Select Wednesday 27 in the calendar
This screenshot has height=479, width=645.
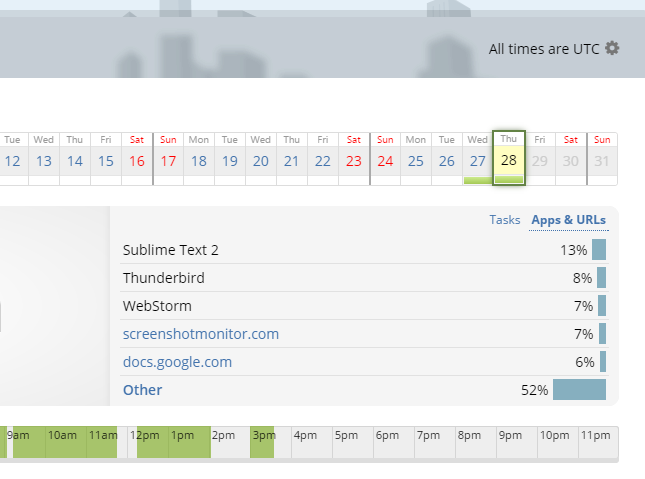point(478,159)
